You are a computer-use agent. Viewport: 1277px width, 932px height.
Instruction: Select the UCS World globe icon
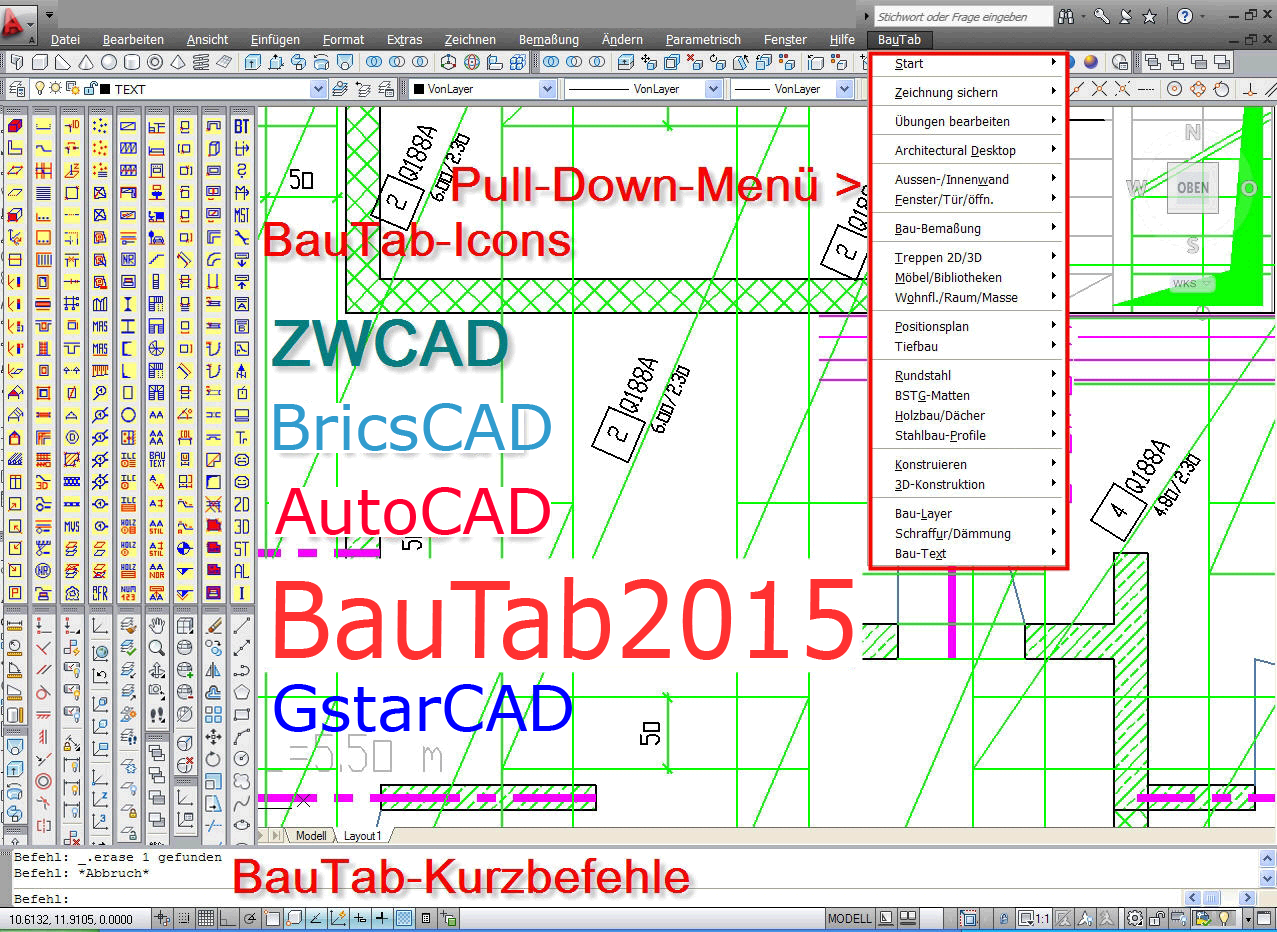102,651
